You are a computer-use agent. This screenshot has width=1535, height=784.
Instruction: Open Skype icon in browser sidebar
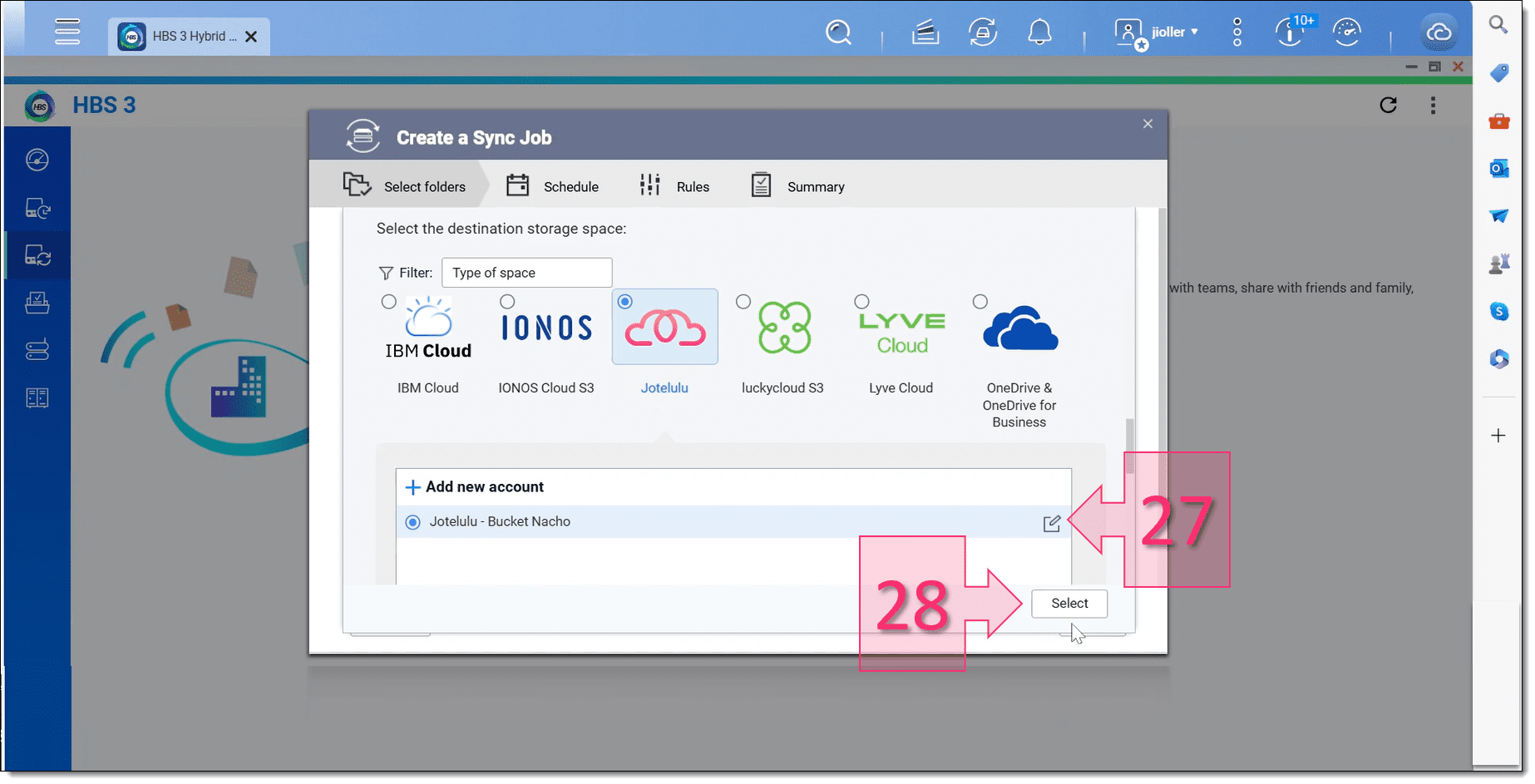pyautogui.click(x=1498, y=312)
